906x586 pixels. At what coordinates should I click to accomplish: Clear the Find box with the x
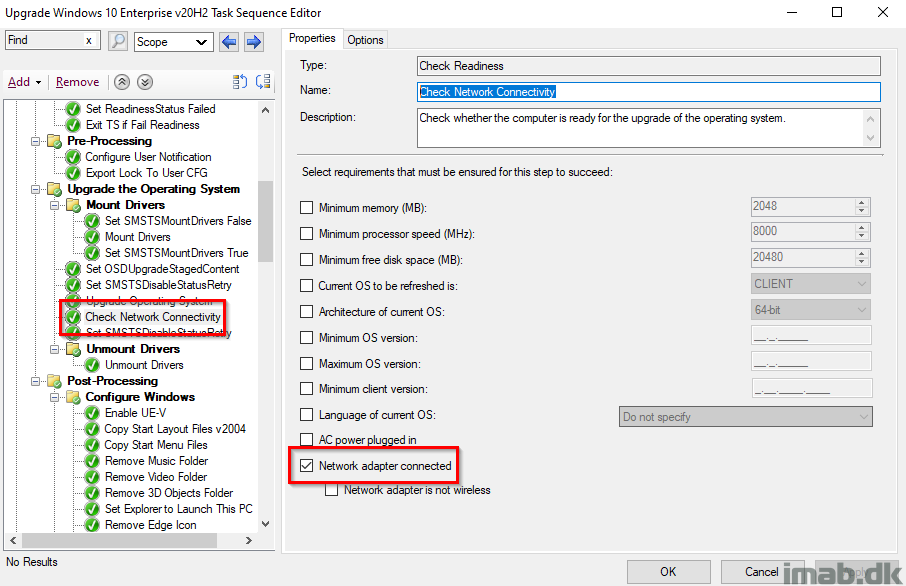[88, 40]
